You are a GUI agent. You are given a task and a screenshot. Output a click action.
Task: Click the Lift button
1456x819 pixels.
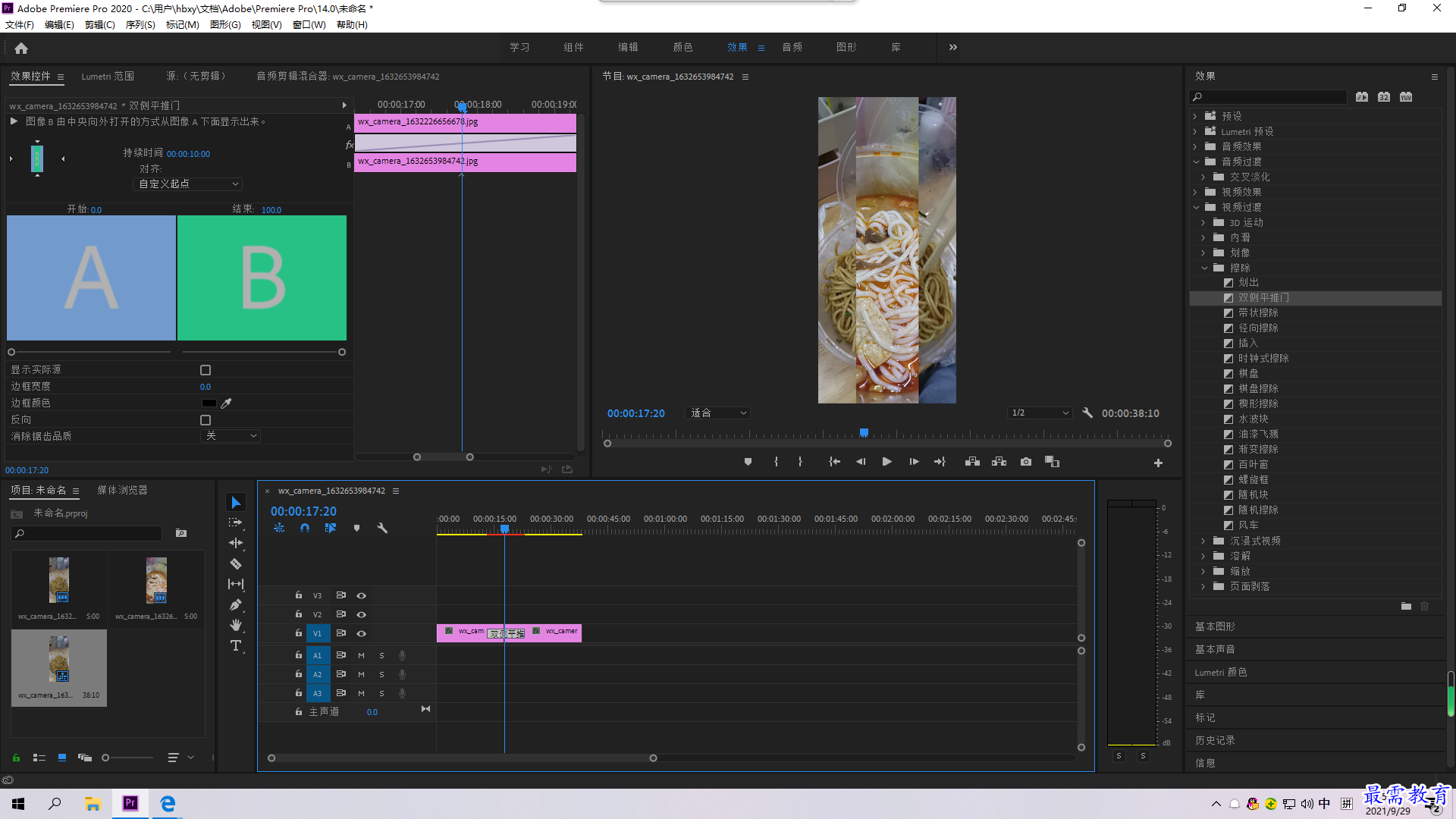coord(972,462)
